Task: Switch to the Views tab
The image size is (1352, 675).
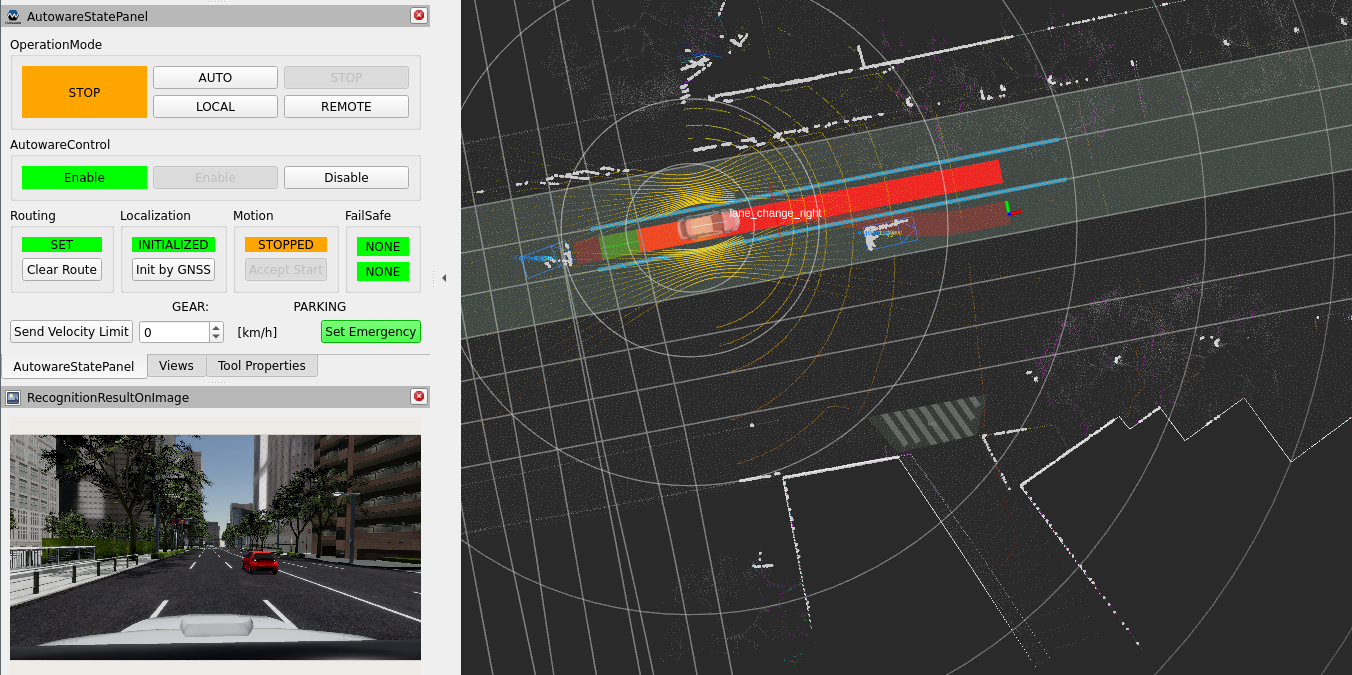Action: [176, 366]
